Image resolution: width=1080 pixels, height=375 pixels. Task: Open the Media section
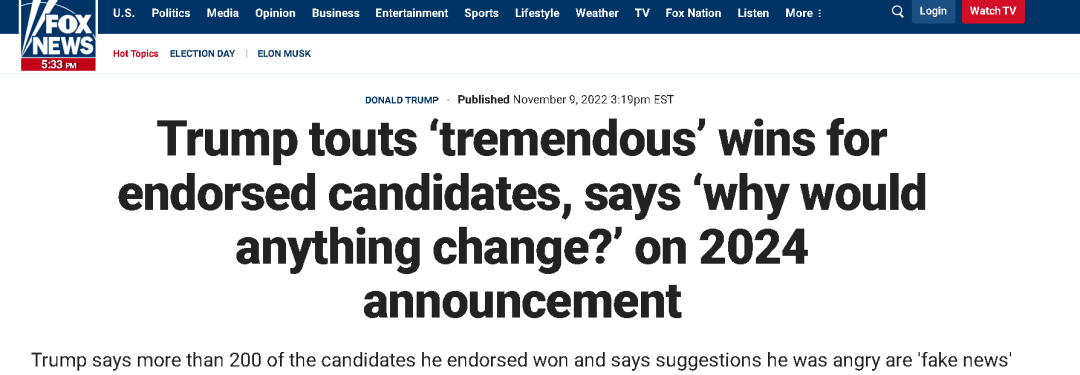click(x=222, y=13)
